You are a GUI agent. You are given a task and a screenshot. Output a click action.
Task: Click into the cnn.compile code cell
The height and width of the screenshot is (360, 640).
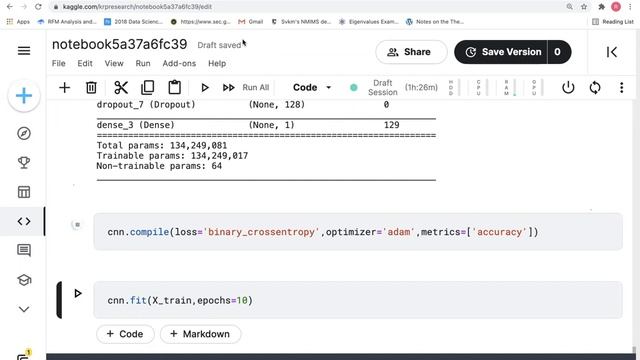[x=358, y=232]
